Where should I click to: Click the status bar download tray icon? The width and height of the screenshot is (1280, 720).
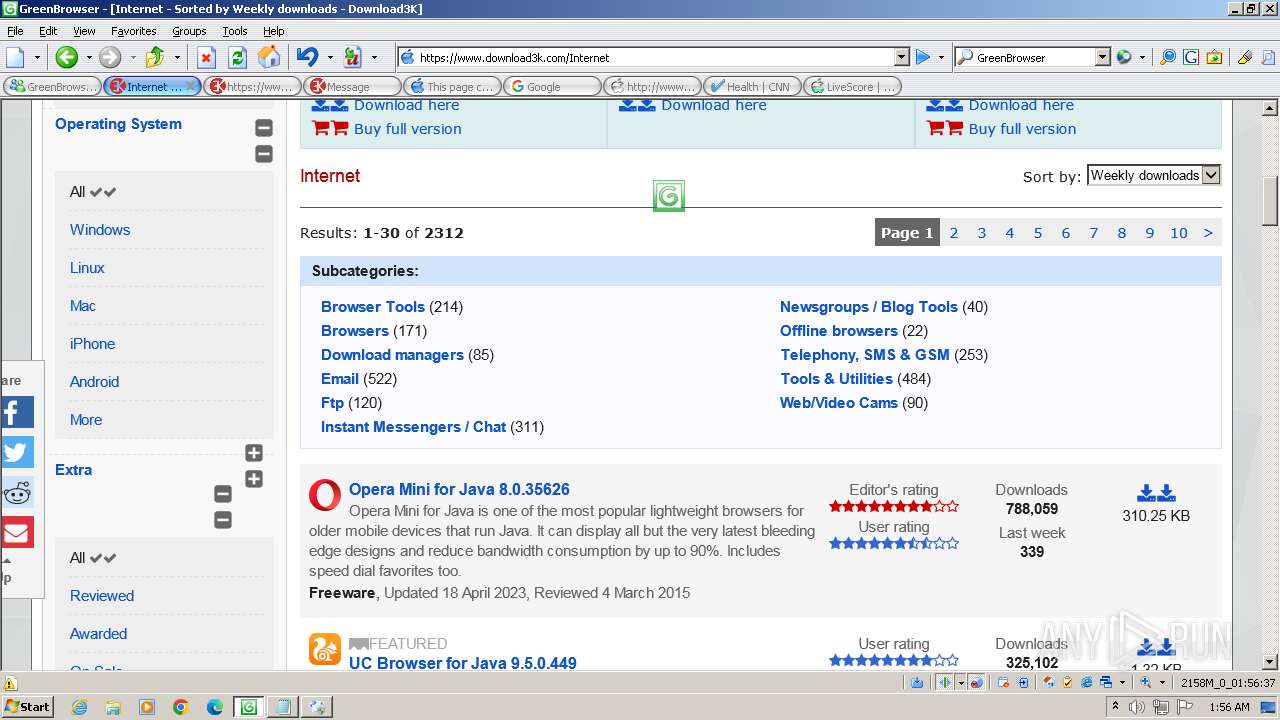917,682
